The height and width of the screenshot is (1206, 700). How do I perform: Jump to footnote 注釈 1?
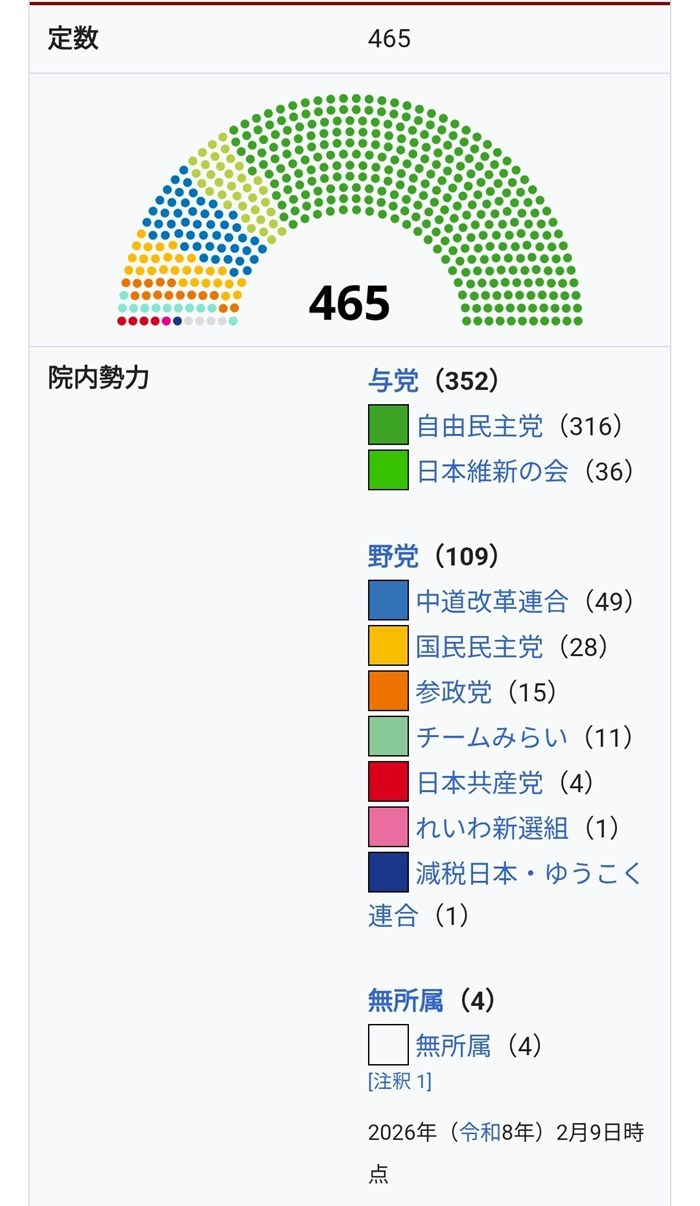pyautogui.click(x=400, y=1081)
